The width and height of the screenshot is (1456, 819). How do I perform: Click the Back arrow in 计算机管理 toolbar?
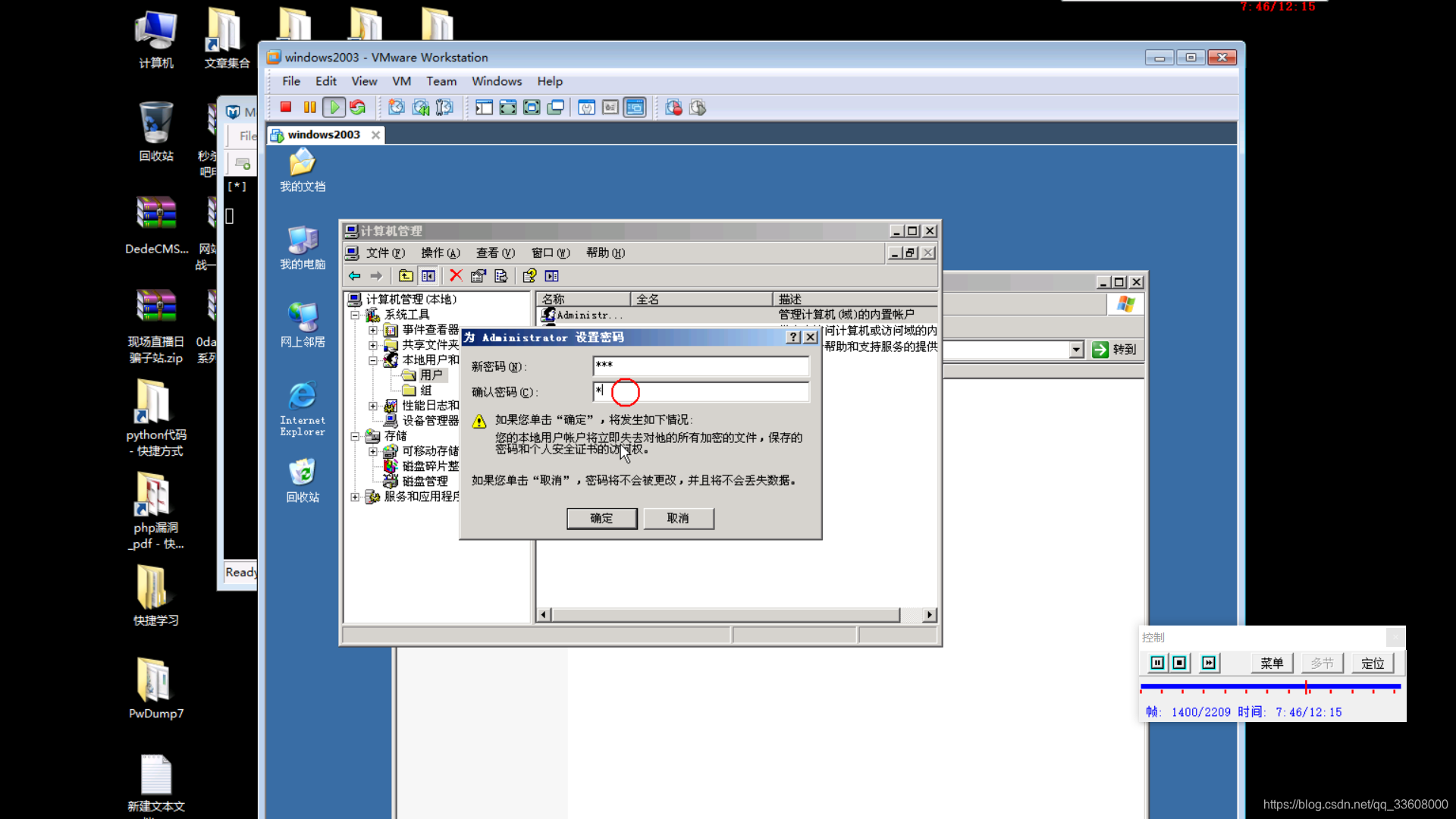tap(354, 276)
